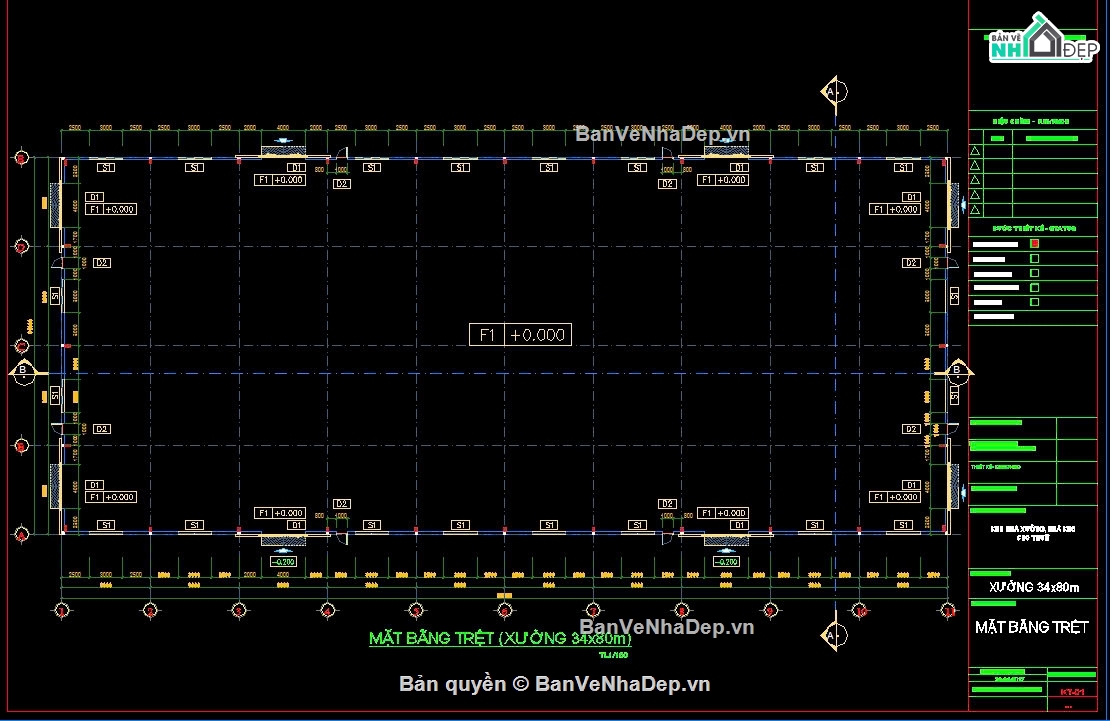
Task: Click the top section marker A symbol
Action: point(830,91)
